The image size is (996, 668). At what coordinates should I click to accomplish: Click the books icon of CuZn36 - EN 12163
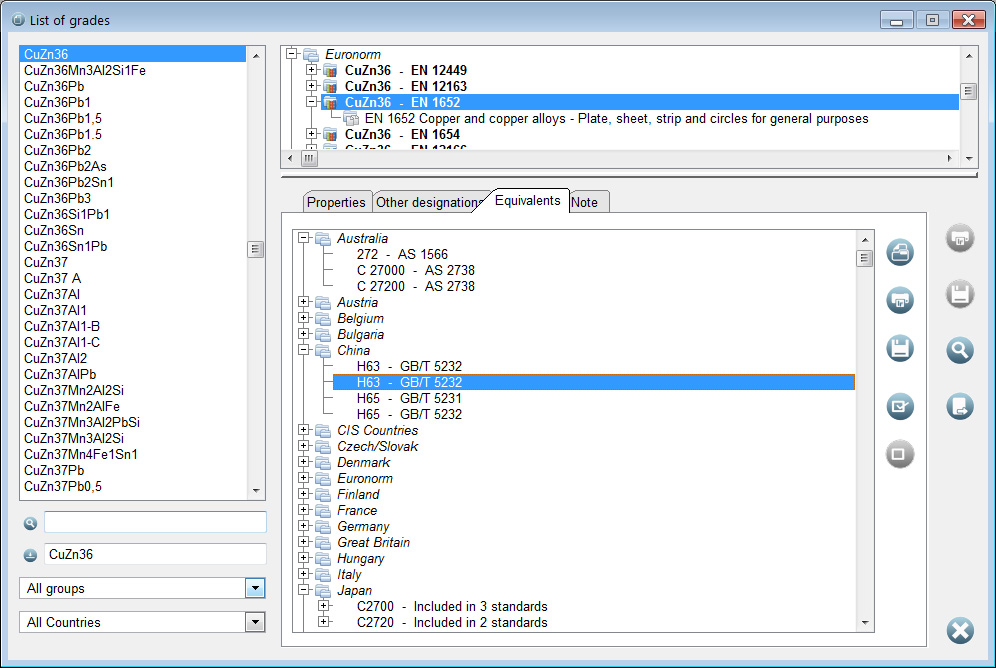(x=330, y=86)
